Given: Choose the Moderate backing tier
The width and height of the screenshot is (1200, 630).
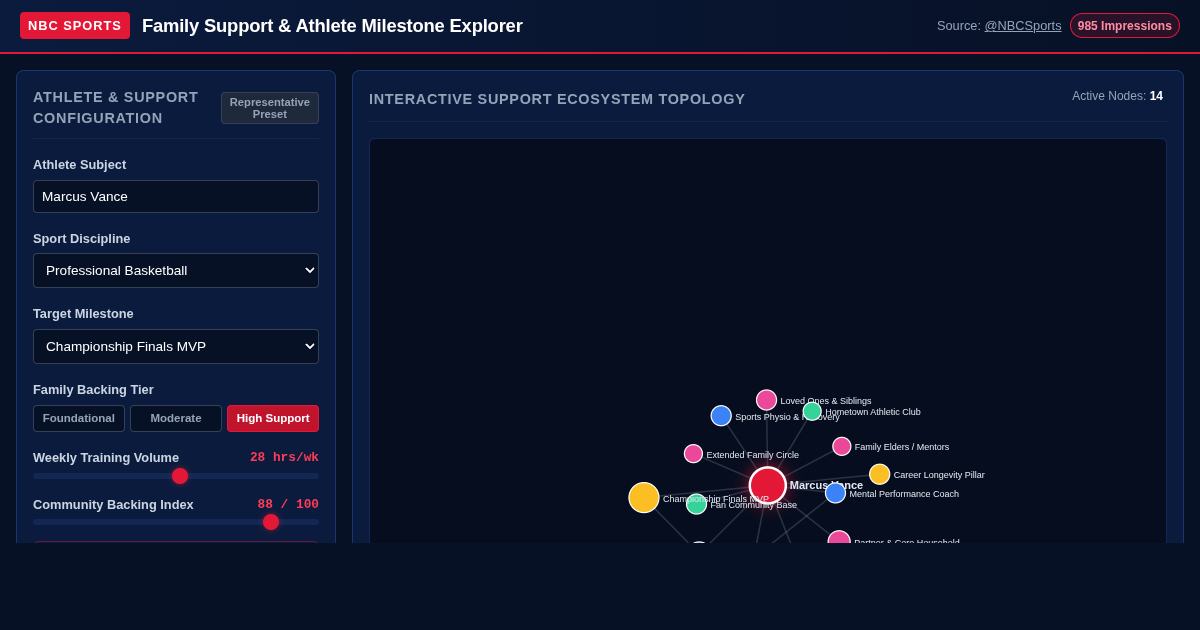Looking at the screenshot, I should tap(176, 418).
